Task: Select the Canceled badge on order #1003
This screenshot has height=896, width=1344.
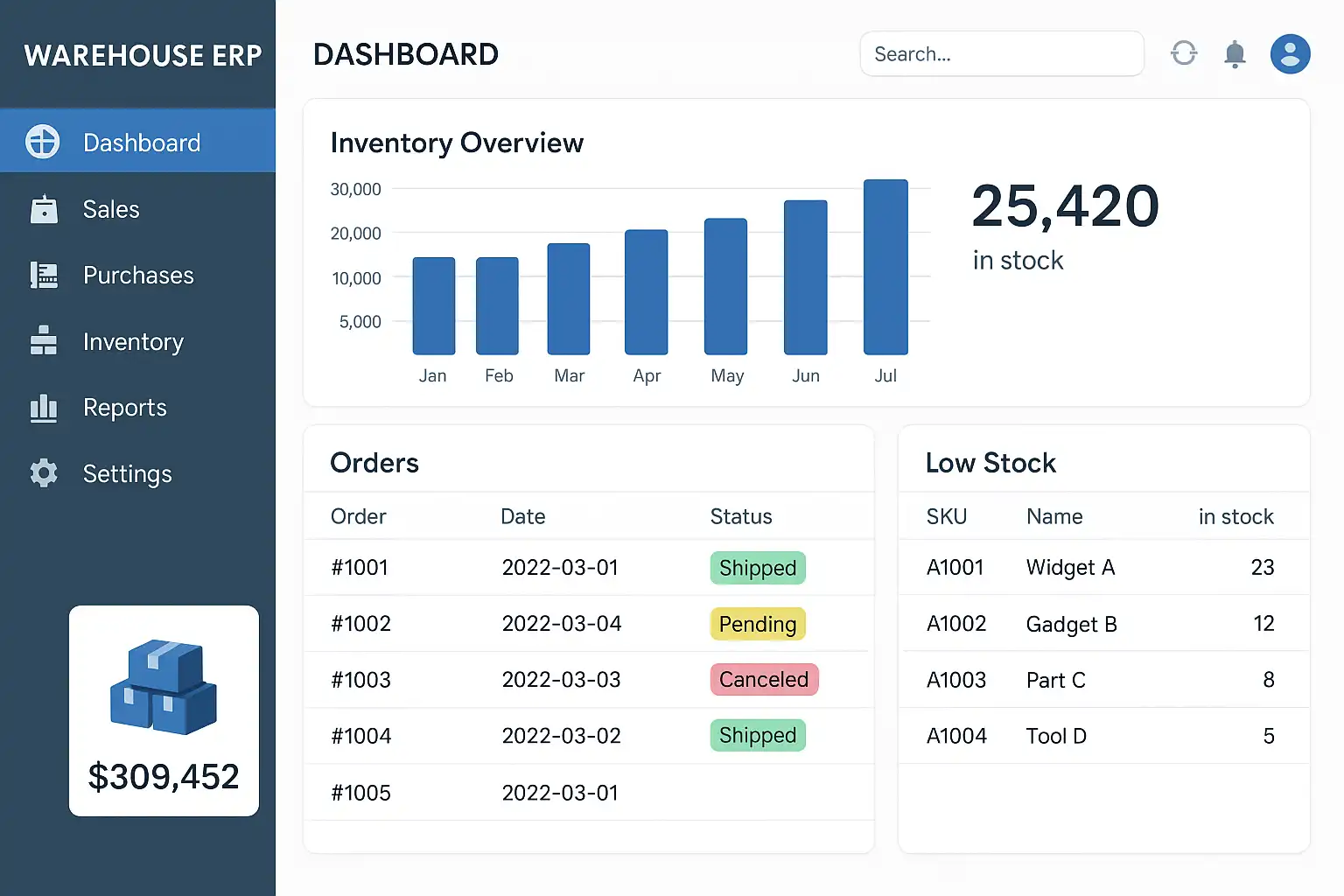Action: pos(763,680)
